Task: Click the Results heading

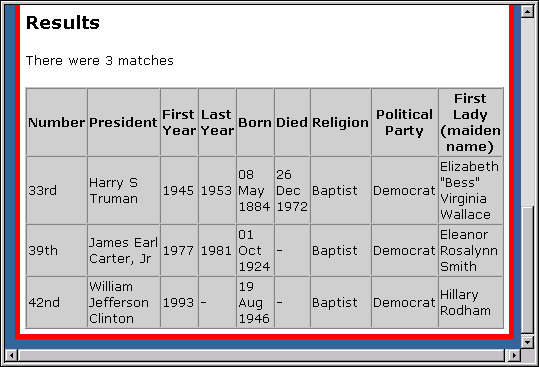Action: point(63,23)
